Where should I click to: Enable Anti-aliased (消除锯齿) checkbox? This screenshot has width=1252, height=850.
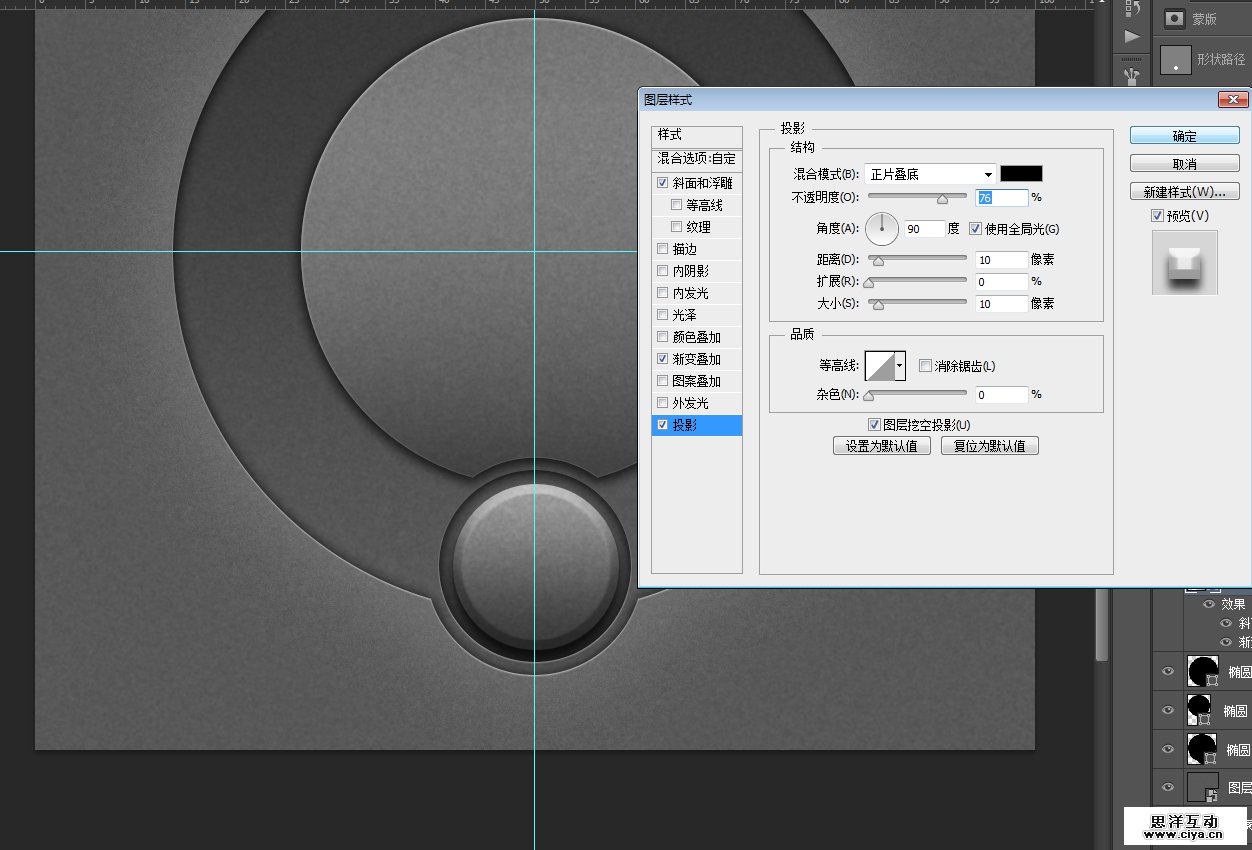pyautogui.click(x=925, y=366)
